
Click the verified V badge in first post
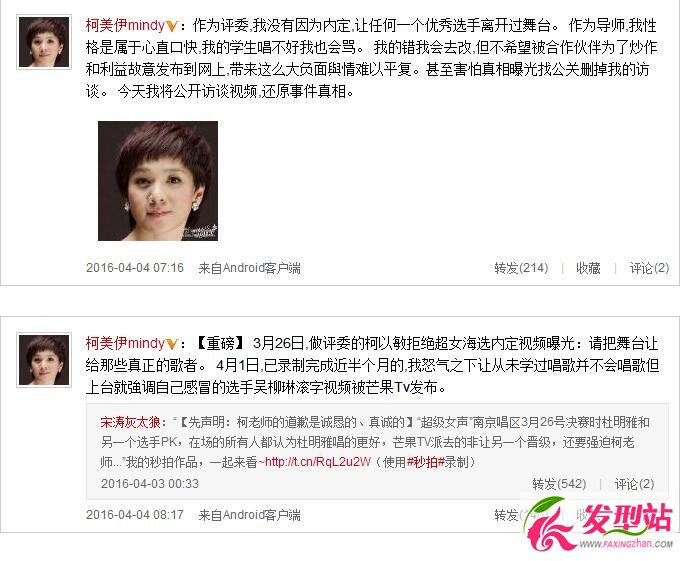(172, 27)
